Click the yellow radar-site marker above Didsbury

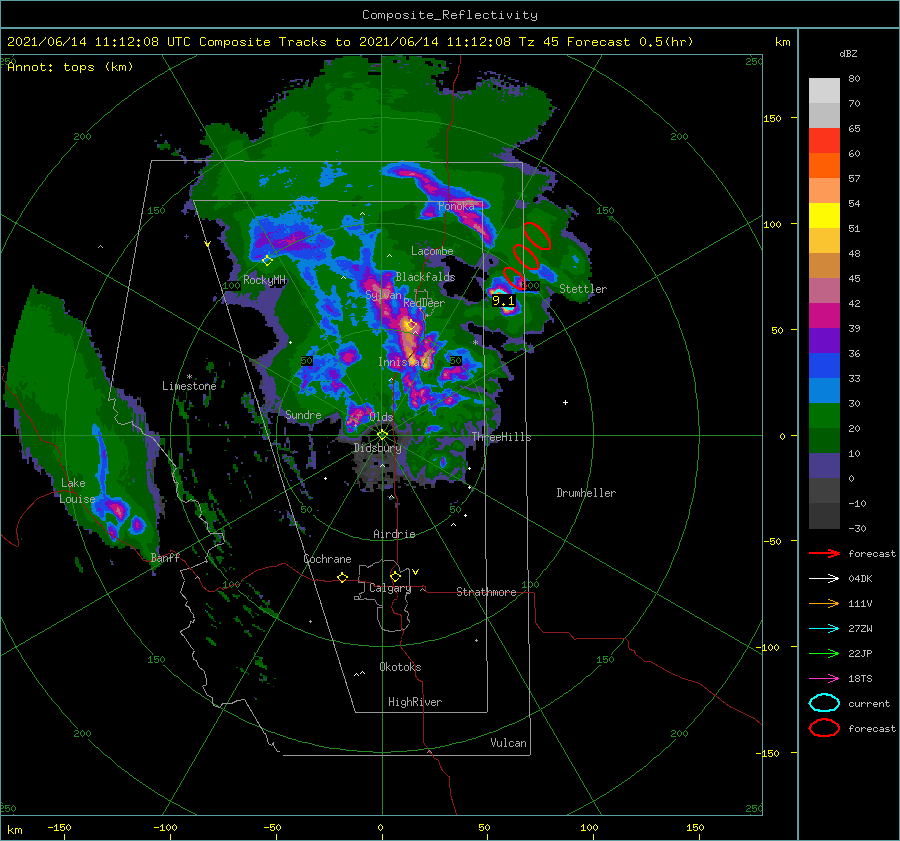382,435
